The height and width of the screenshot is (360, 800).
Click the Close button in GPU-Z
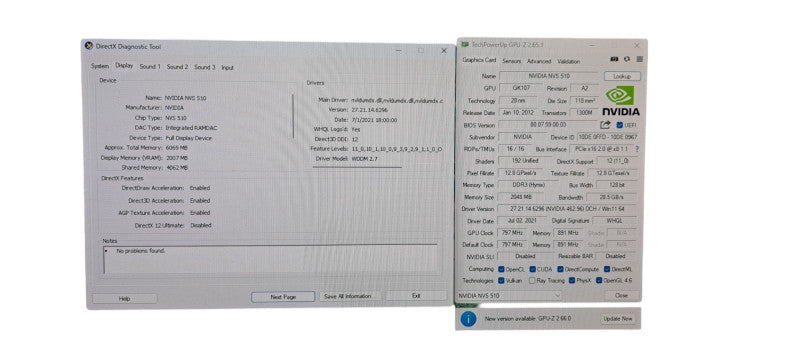tap(621, 295)
